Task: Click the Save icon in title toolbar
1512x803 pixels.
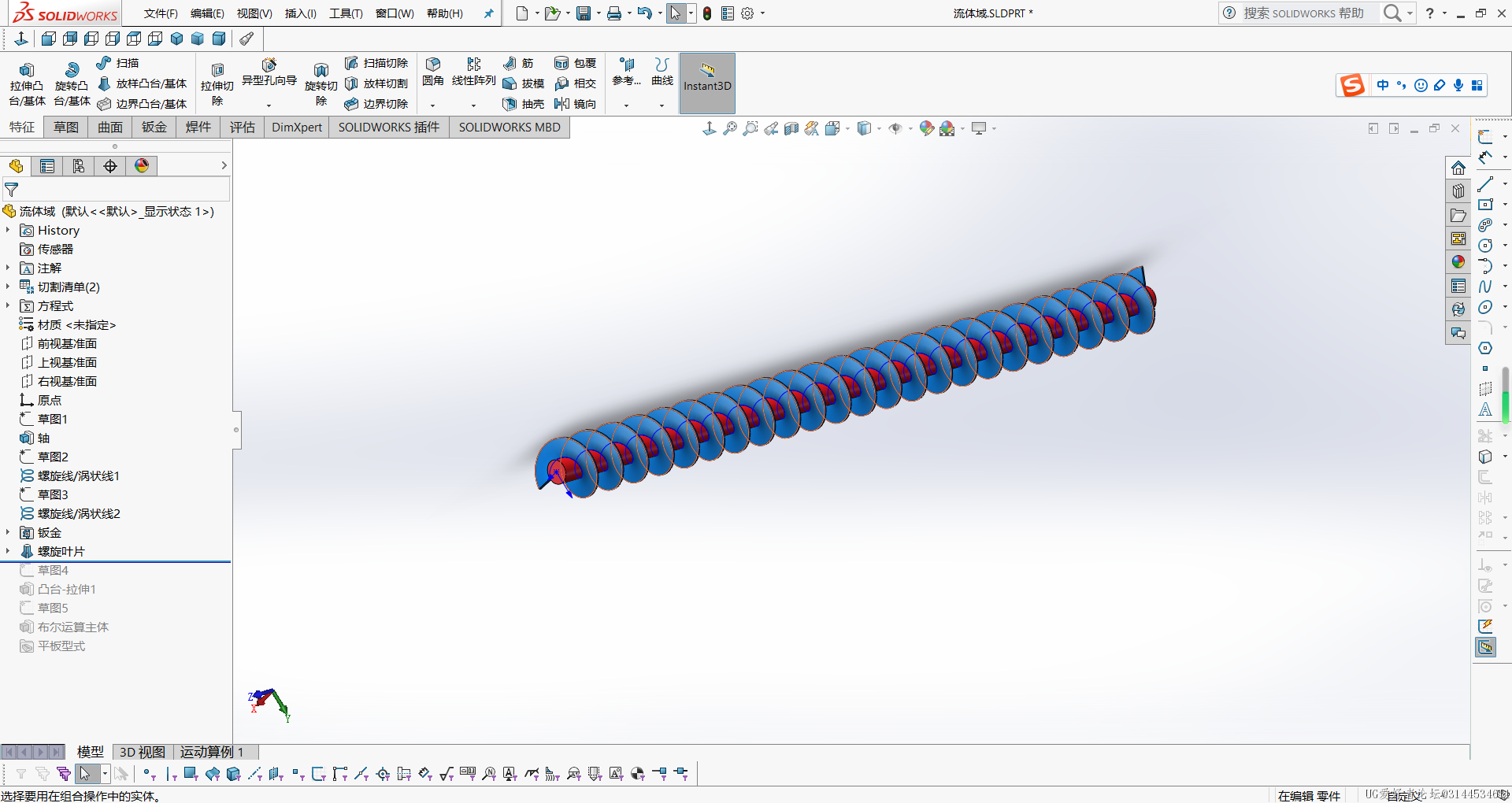Action: (584, 13)
